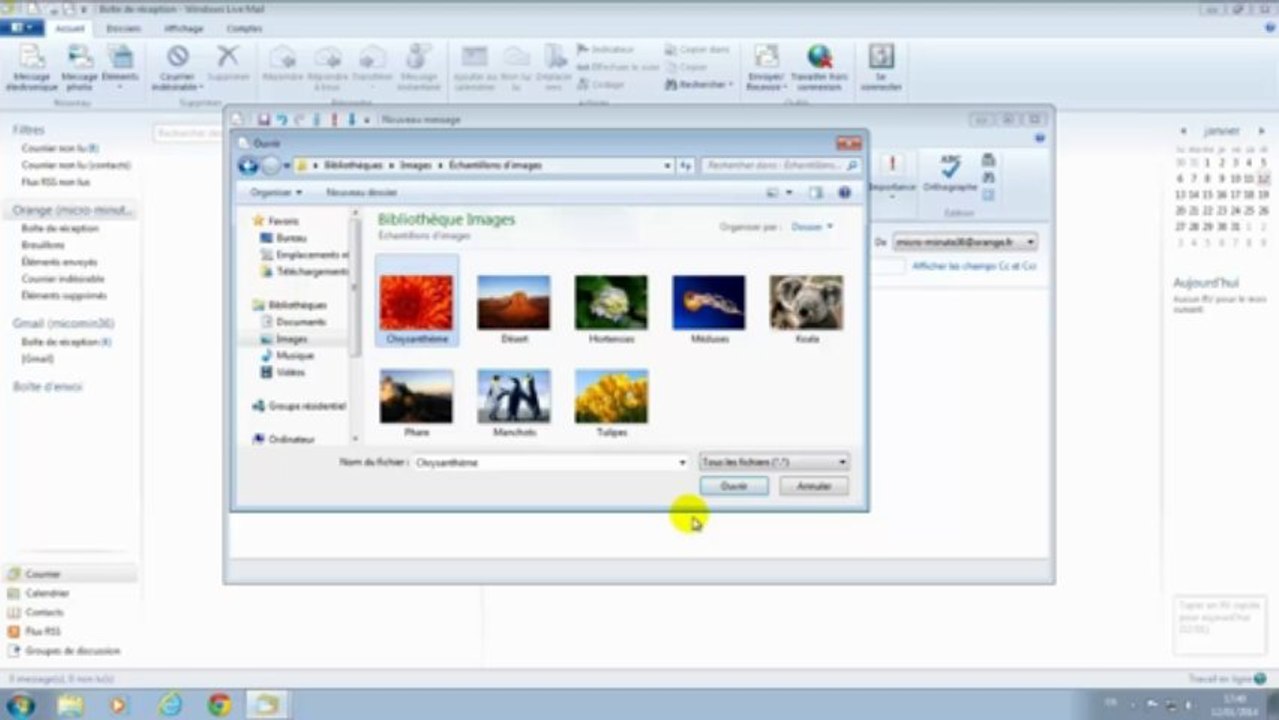Click Importance icon in new message window
1279x720 pixels.
pyautogui.click(x=892, y=174)
